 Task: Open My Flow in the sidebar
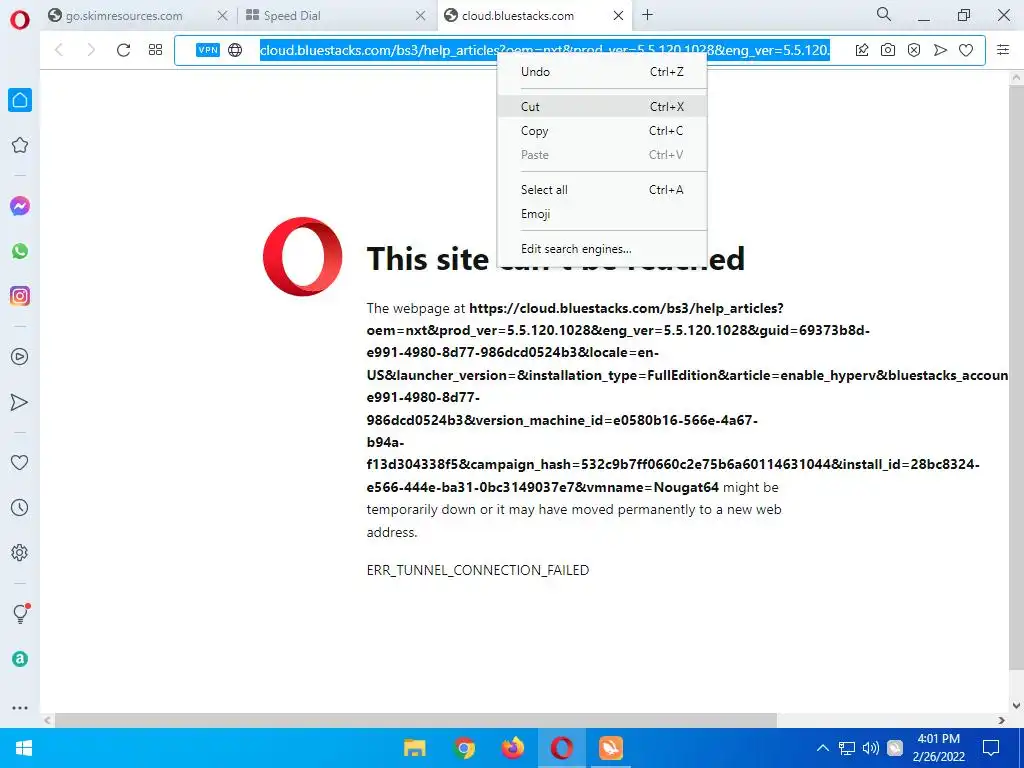(x=20, y=402)
